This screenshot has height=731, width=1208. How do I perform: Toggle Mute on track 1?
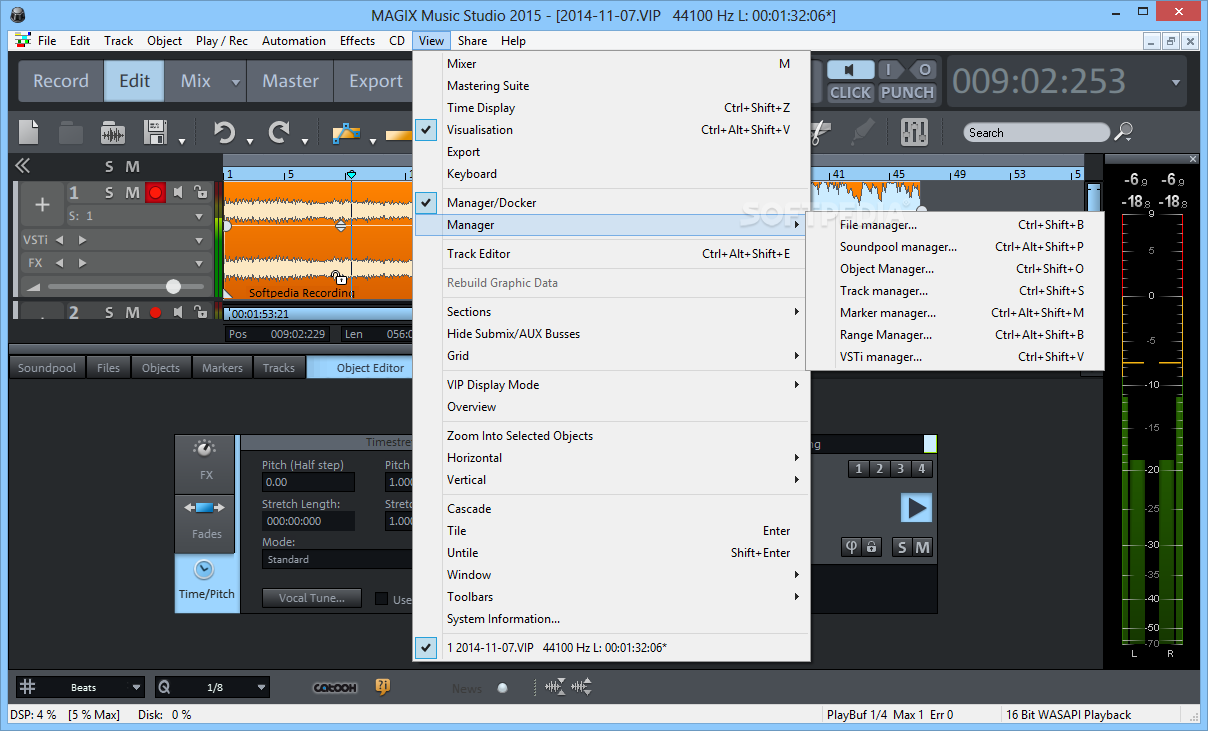(x=132, y=192)
